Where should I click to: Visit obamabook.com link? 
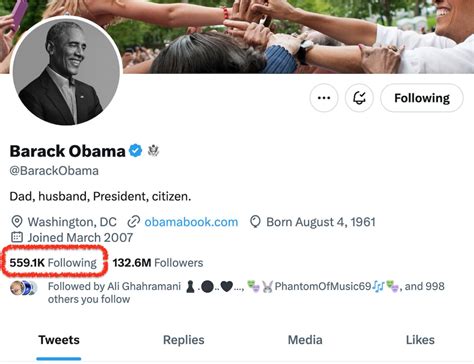pyautogui.click(x=191, y=222)
